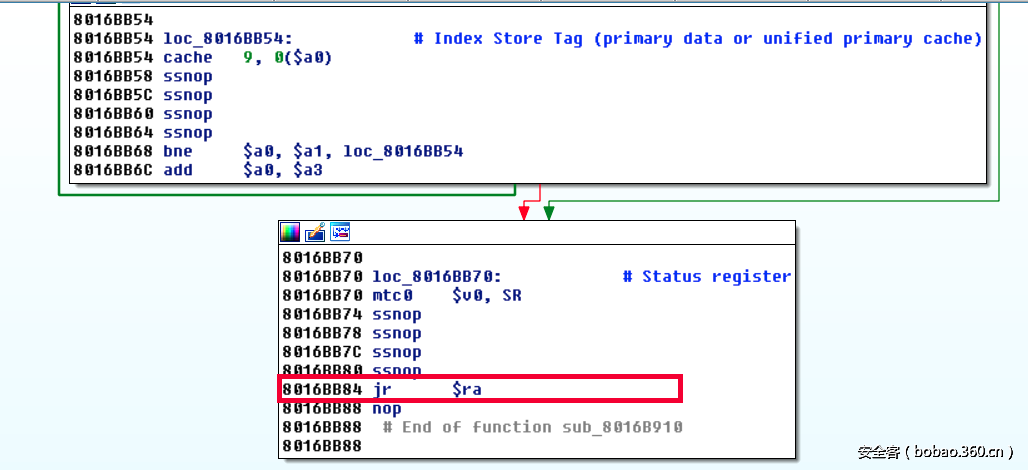Viewport: 1028px width, 470px height.
Task: Click the loc_8016BB70 label
Action: 437,277
